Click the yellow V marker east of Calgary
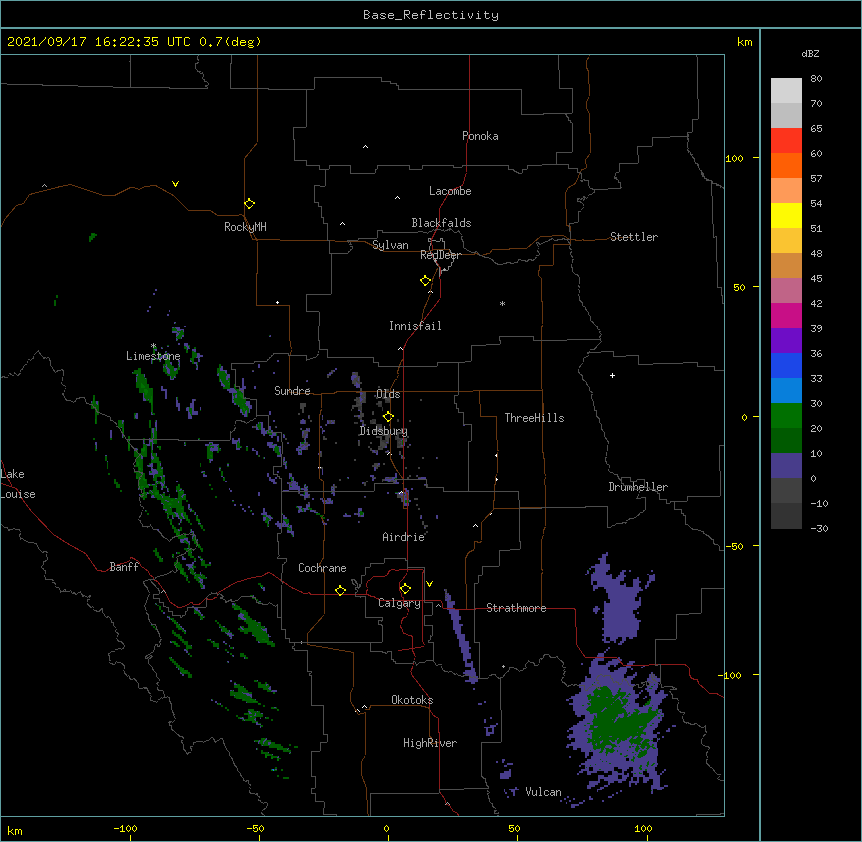862x842 pixels. (x=429, y=584)
